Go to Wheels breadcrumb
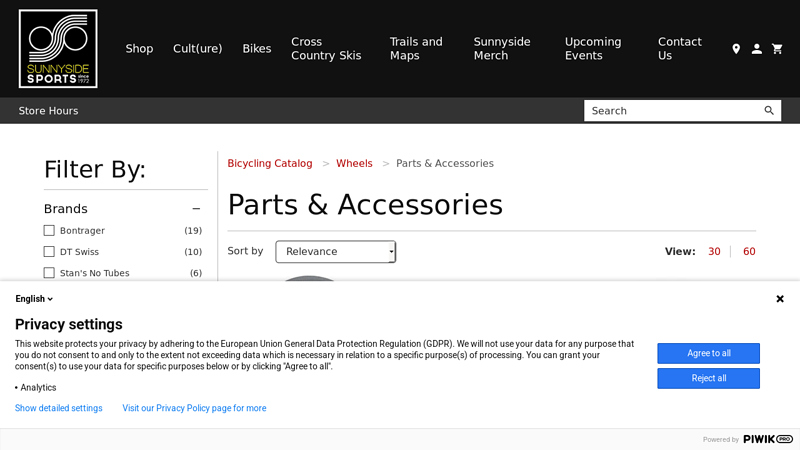800x450 pixels. tap(354, 163)
